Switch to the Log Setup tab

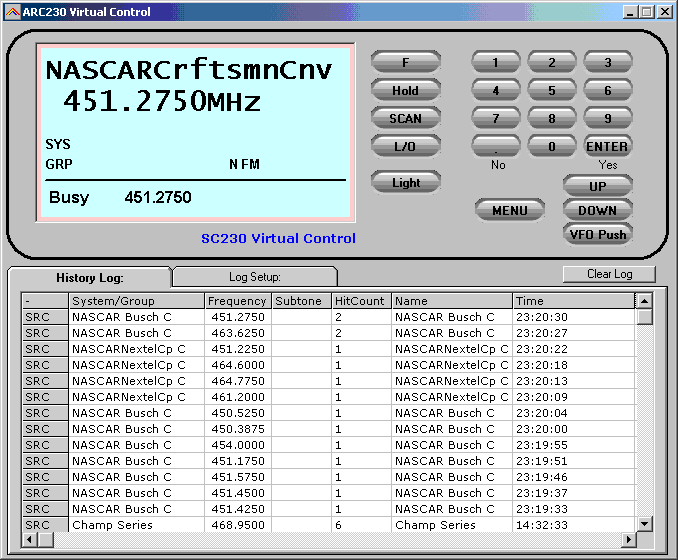coord(255,277)
